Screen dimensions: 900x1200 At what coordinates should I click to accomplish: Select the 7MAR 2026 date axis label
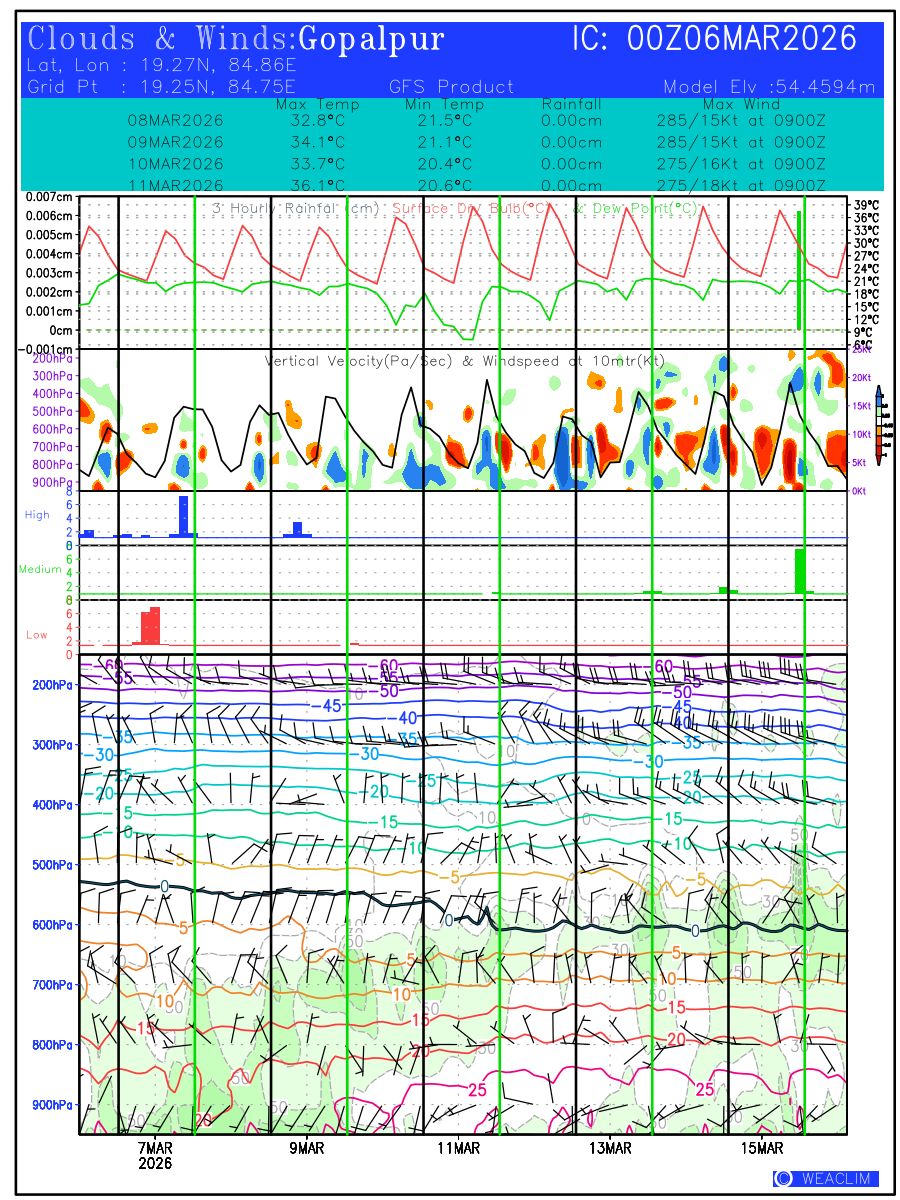pyautogui.click(x=155, y=1155)
